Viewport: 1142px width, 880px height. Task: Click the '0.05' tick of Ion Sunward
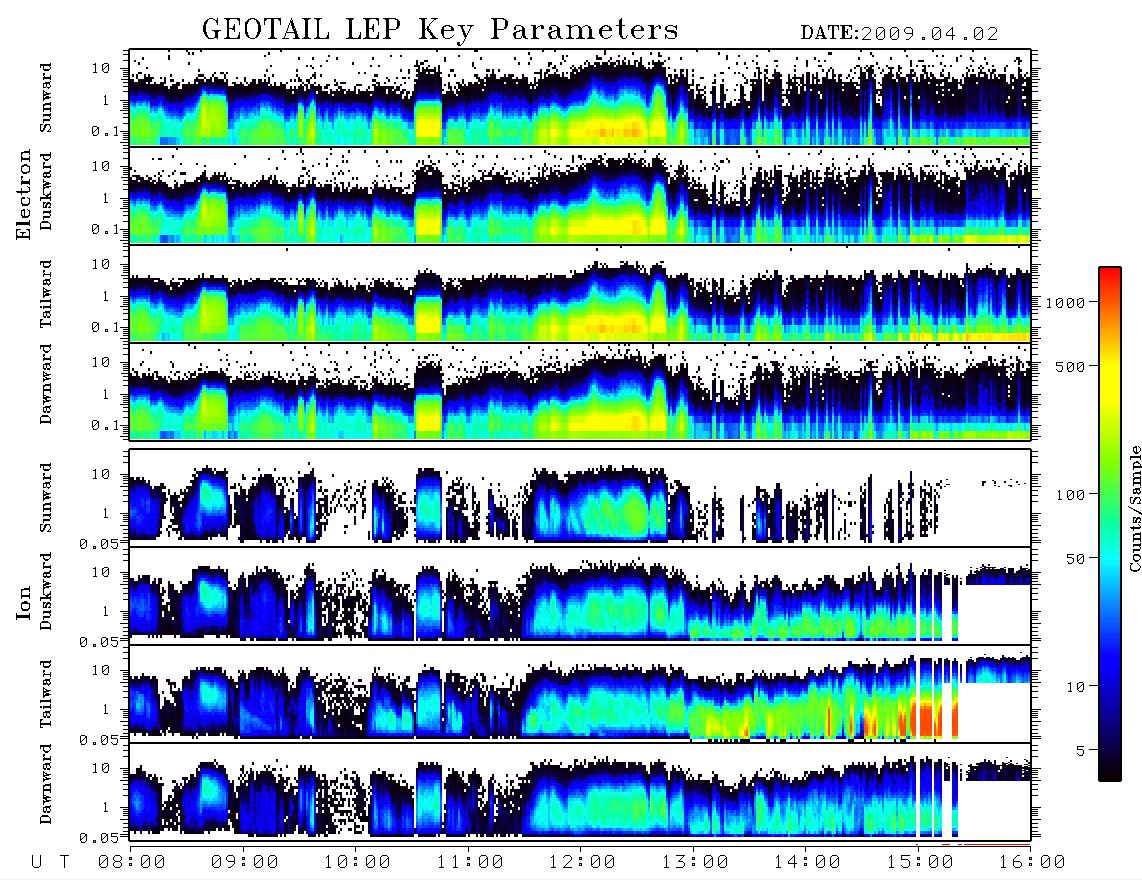[98, 543]
